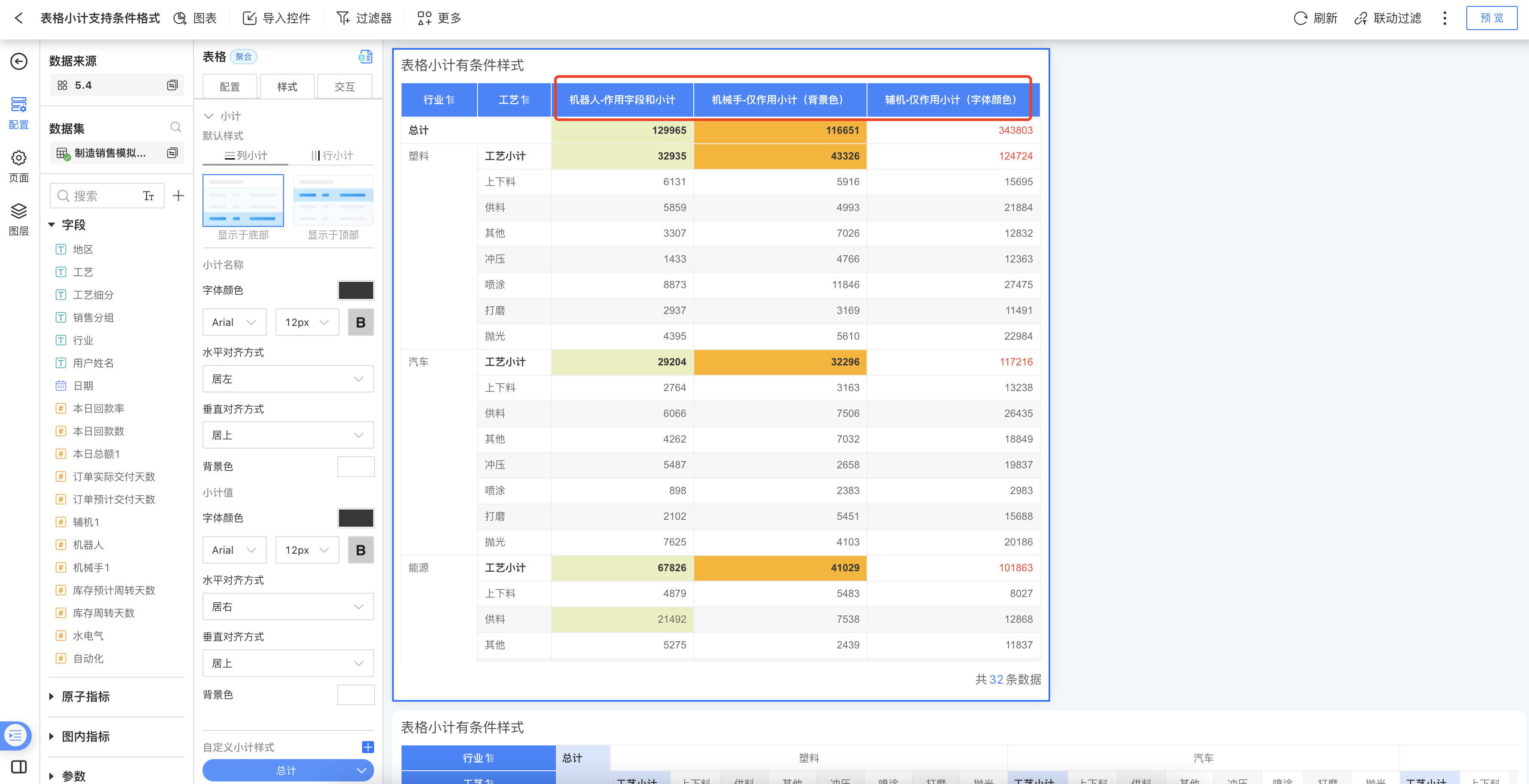Open the 总计 custom subtotal dropdown
This screenshot has height=784, width=1529.
point(288,770)
